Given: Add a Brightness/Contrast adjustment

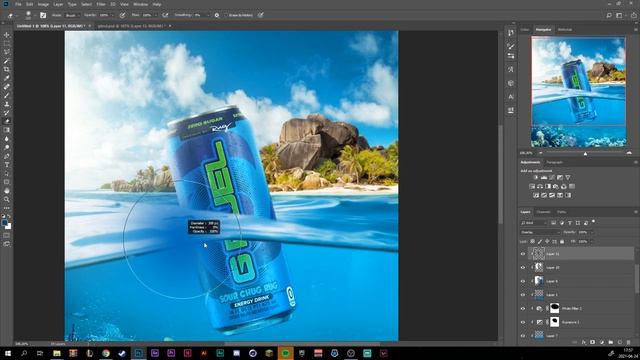Looking at the screenshot, I should click(x=536, y=178).
